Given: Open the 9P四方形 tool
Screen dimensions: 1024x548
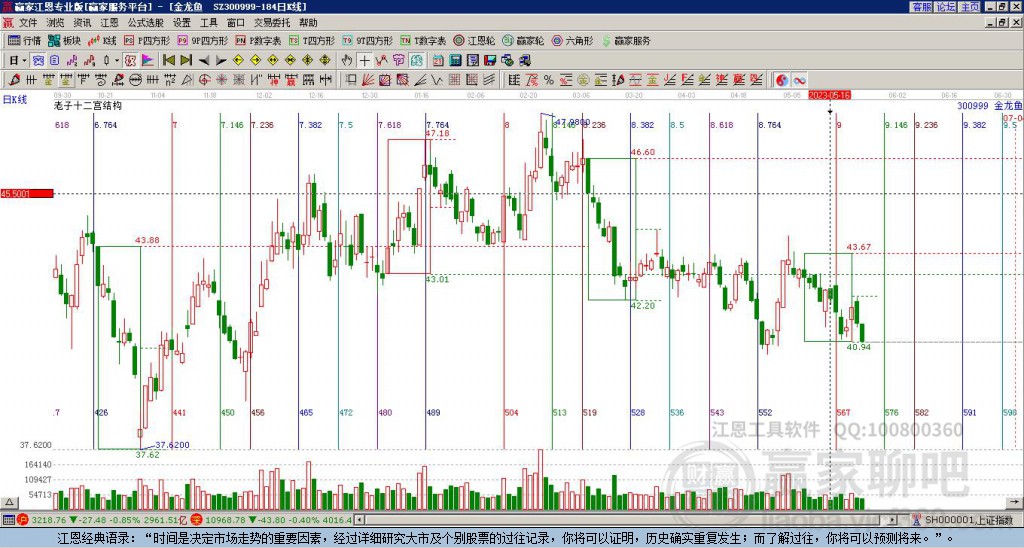Looking at the screenshot, I should click(202, 40).
